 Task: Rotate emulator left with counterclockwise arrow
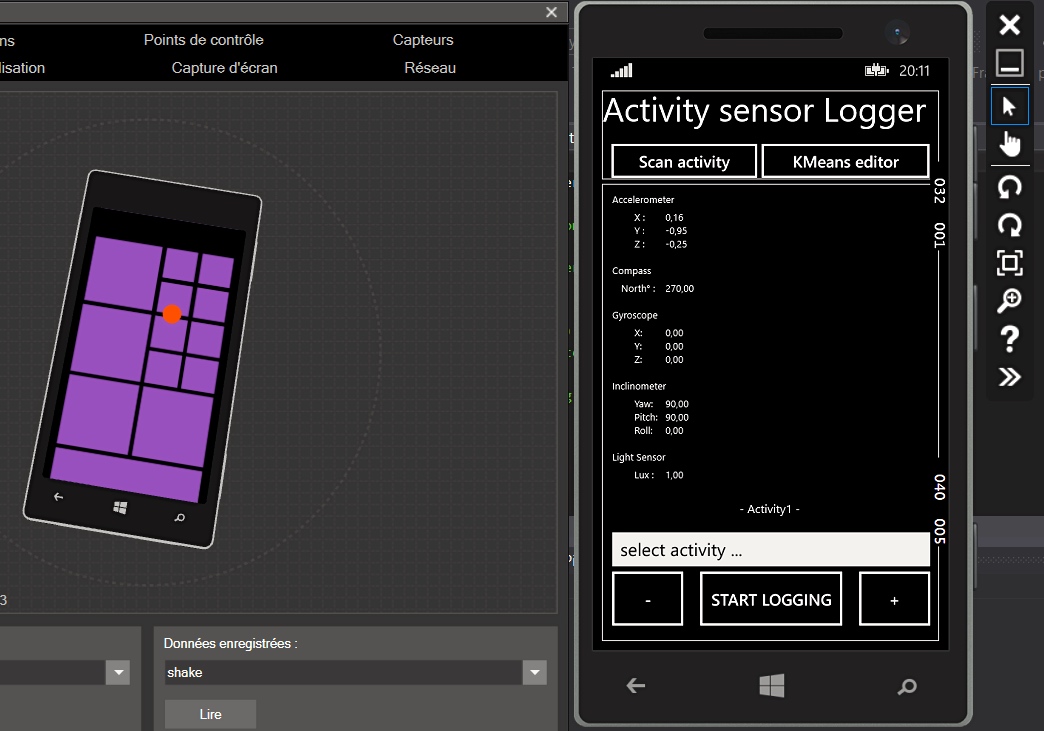pyautogui.click(x=1009, y=187)
